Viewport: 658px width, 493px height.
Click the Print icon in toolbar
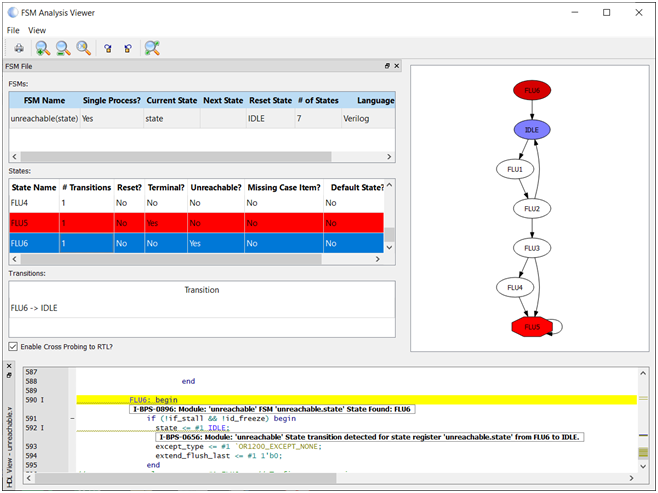pos(18,48)
